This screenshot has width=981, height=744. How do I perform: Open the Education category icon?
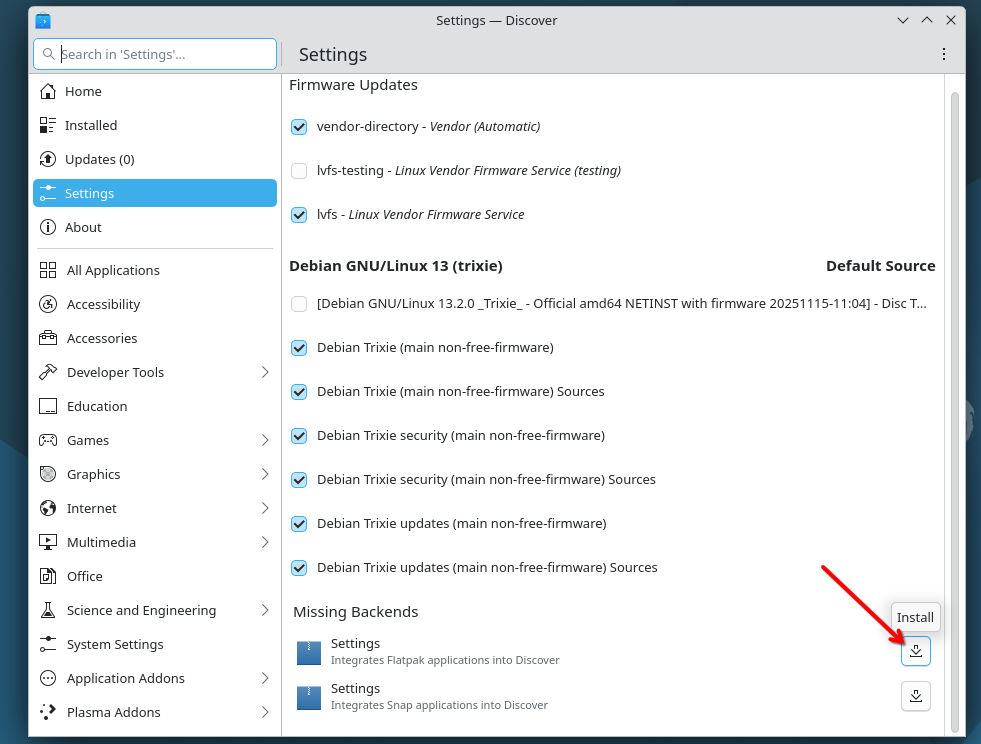click(48, 406)
